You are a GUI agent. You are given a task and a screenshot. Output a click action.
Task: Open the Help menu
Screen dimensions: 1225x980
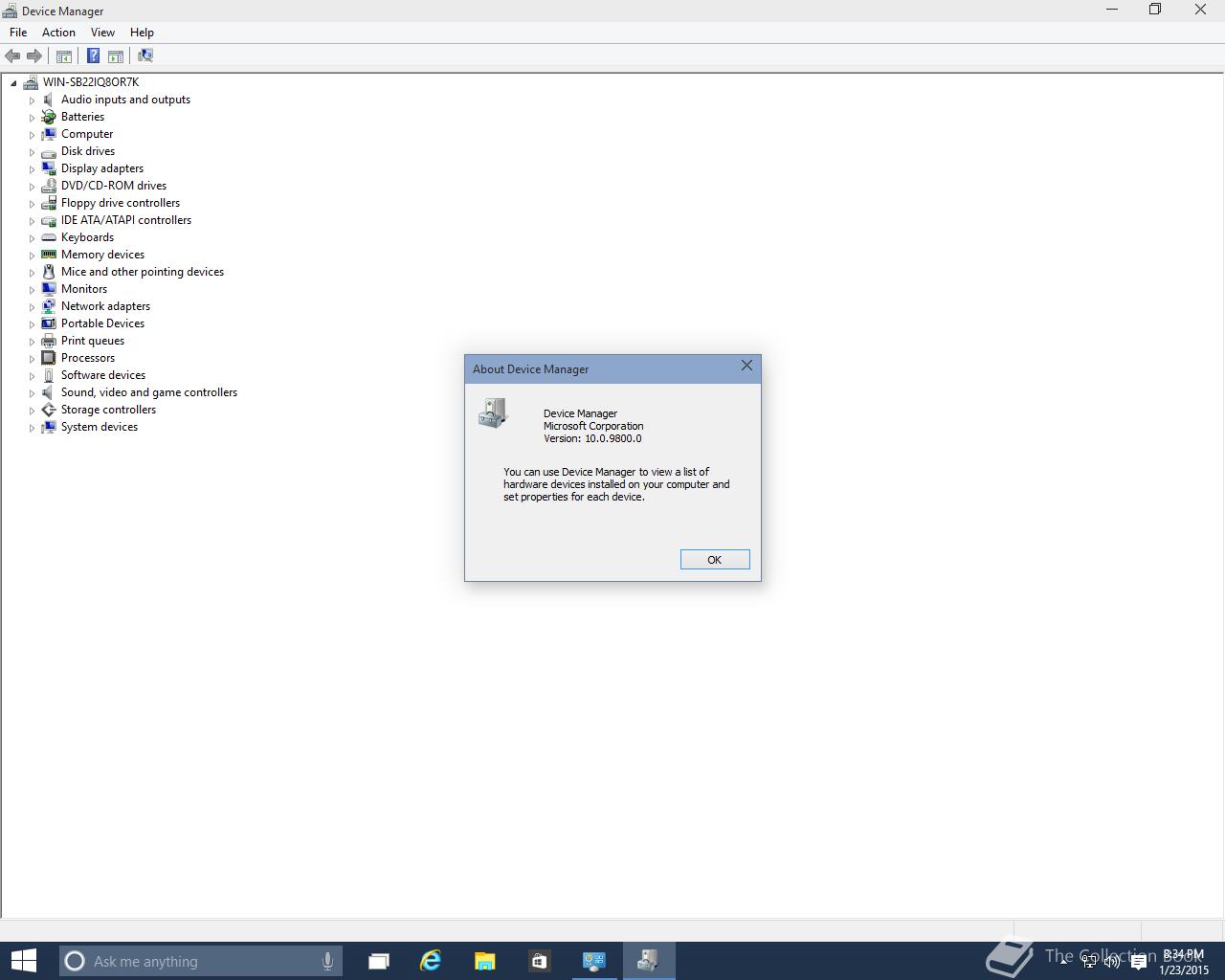pyautogui.click(x=142, y=33)
